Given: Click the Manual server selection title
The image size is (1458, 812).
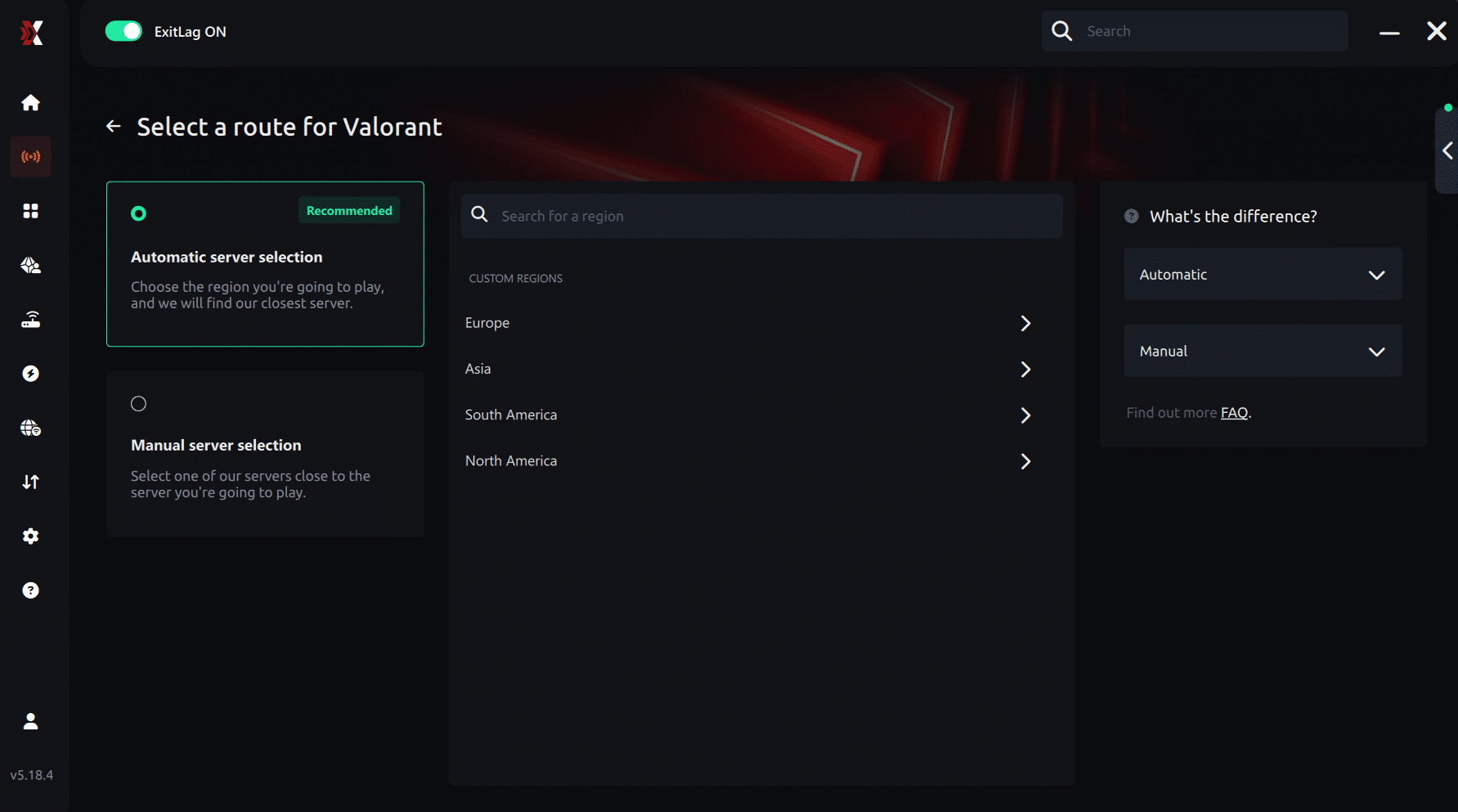Looking at the screenshot, I should 216,445.
